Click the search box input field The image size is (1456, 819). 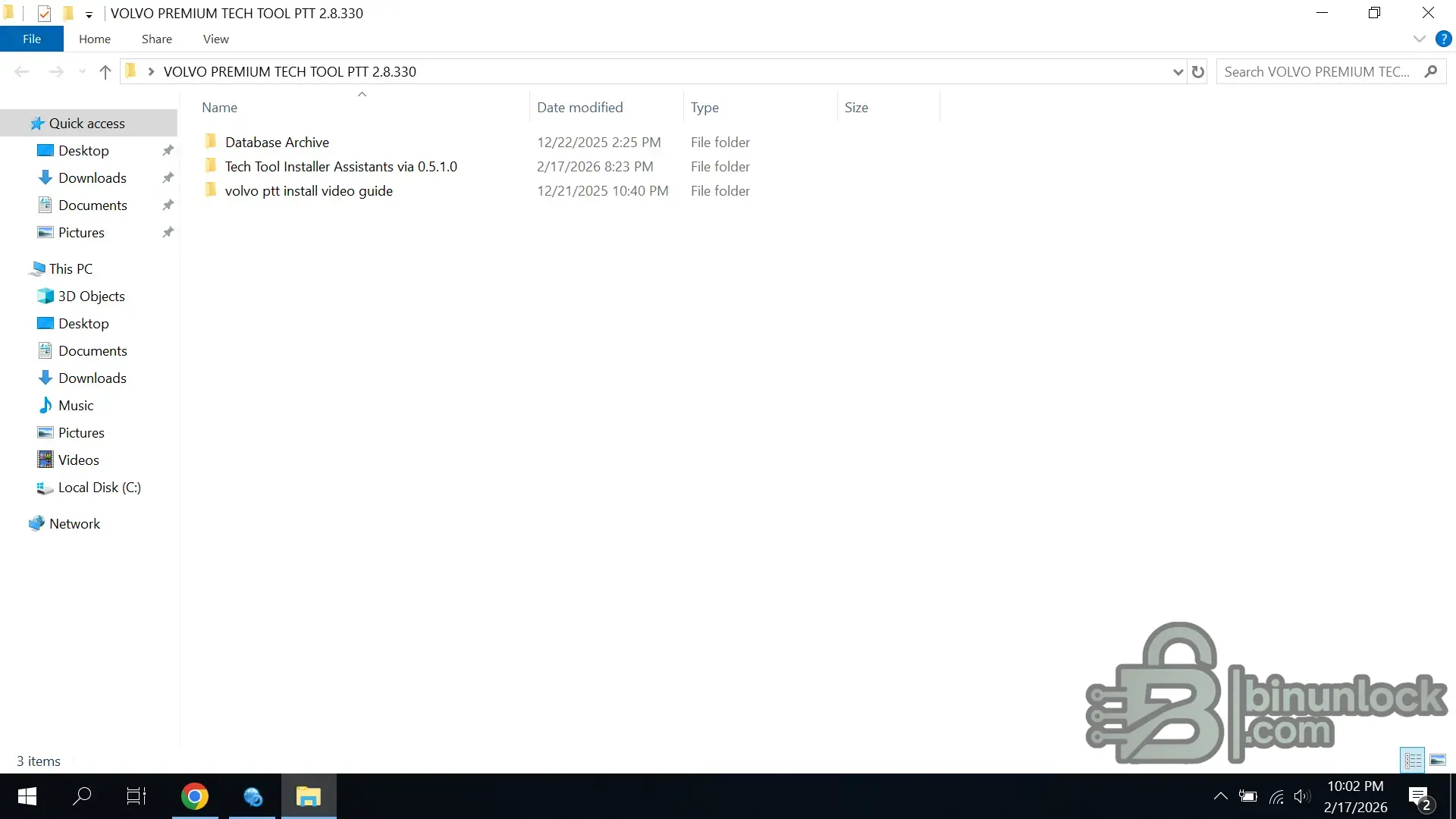pyautogui.click(x=1316, y=72)
